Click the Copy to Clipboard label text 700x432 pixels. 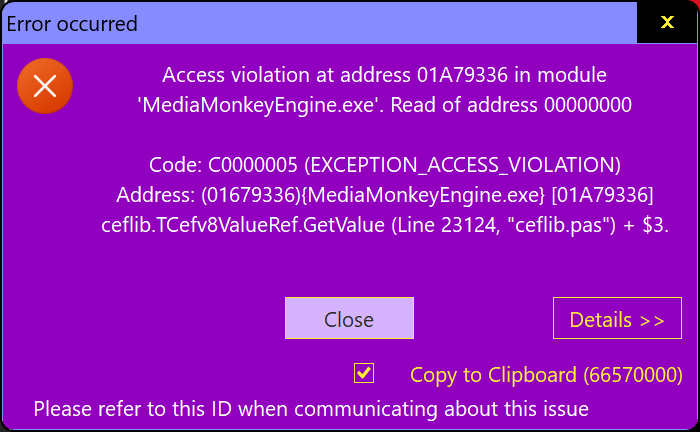(492, 376)
